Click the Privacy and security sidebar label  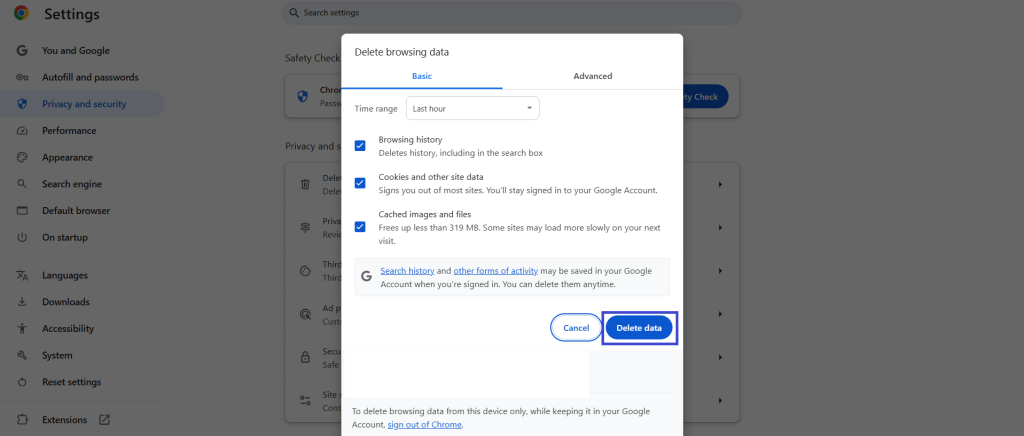tap(84, 104)
